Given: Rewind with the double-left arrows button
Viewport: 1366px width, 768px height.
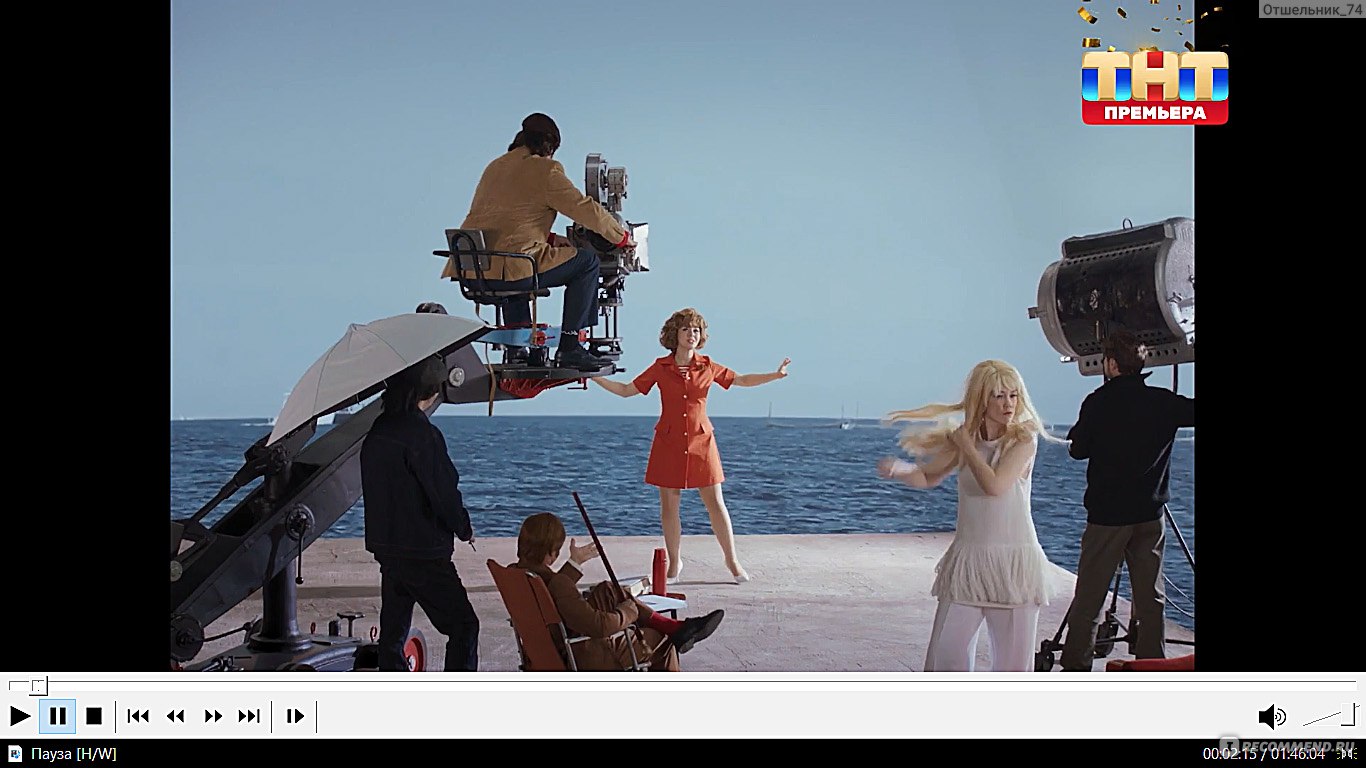Looking at the screenshot, I should [176, 716].
